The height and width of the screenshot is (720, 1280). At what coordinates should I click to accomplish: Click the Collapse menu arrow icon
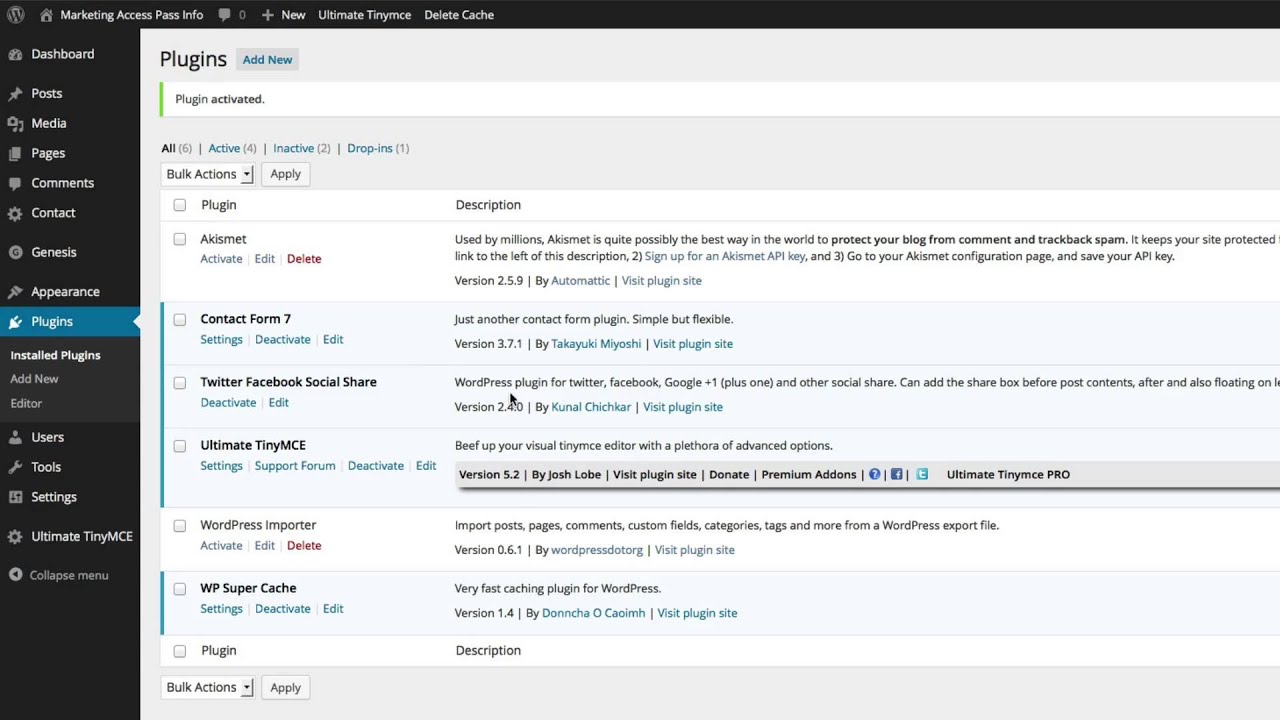(15, 575)
